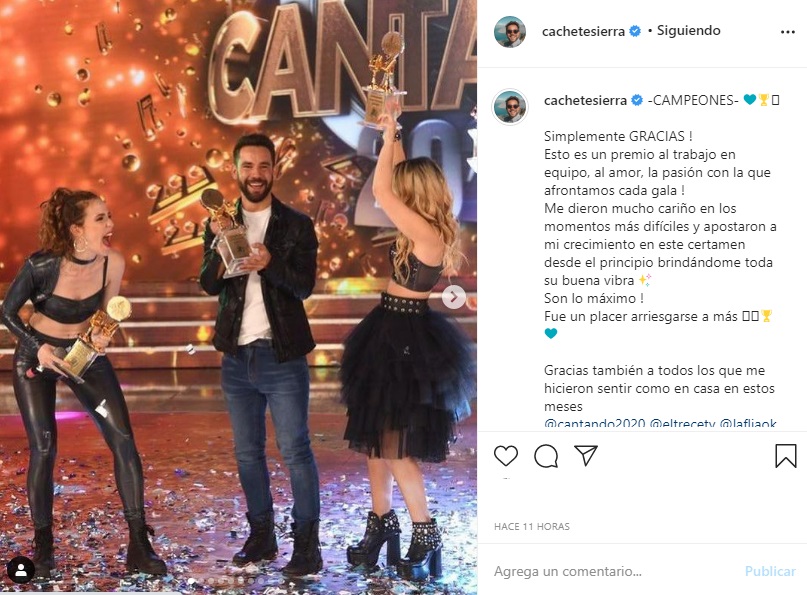Open cachetesierra profile picture in header

[x=510, y=31]
